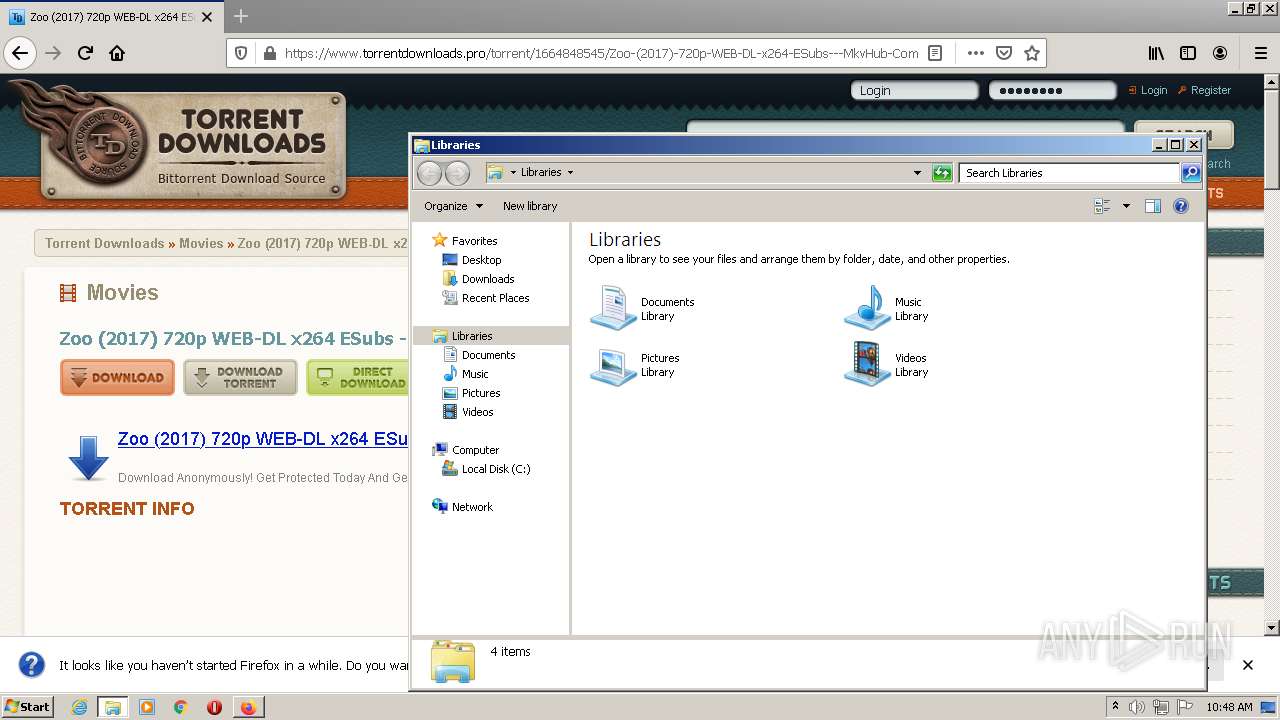The image size is (1280, 720).
Task: Open Firefox account icon
Action: point(1220,53)
